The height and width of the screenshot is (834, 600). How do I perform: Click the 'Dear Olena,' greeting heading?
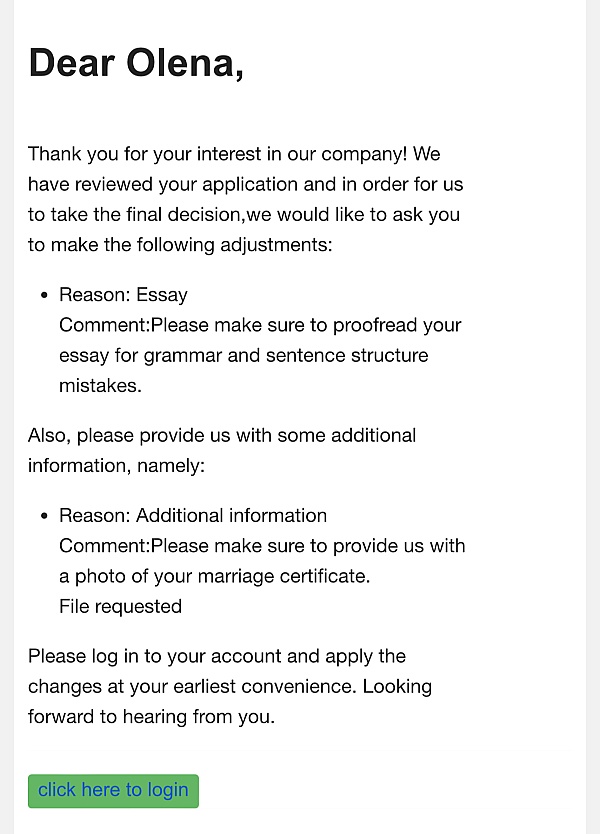coord(136,63)
